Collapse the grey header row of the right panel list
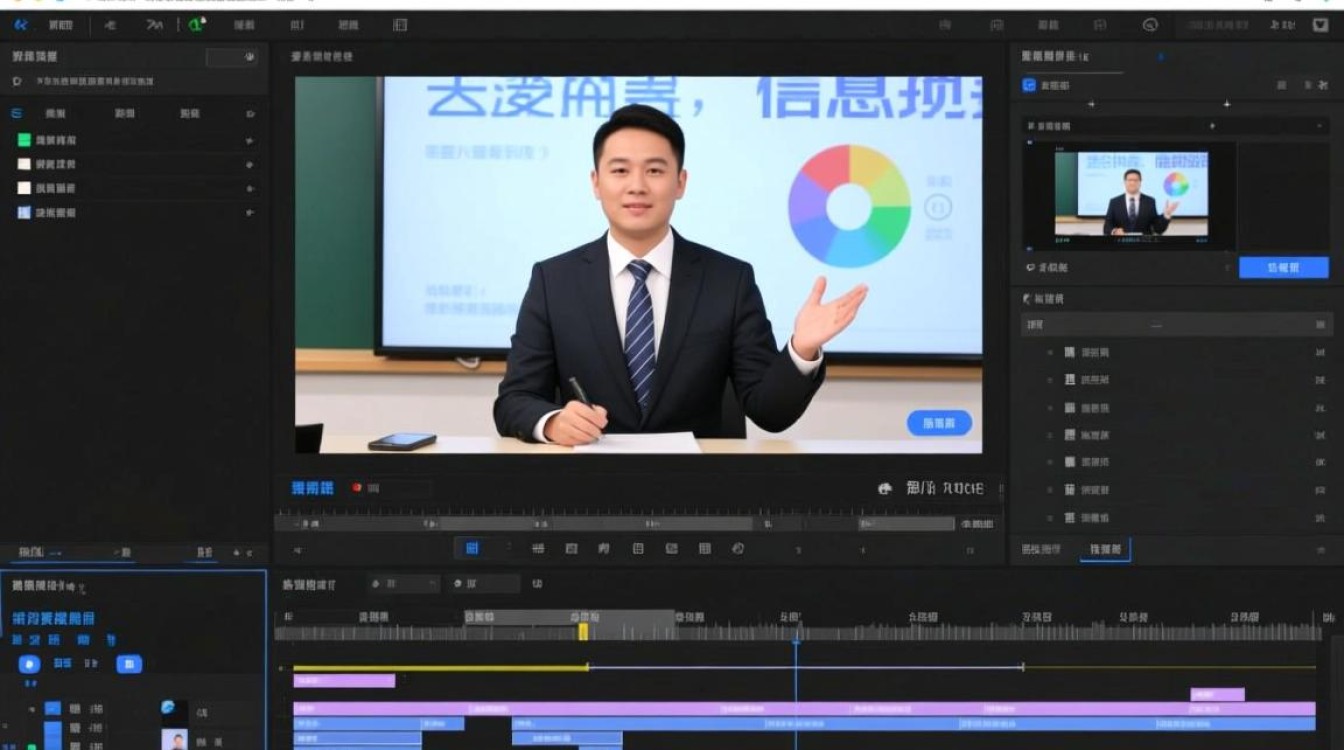The image size is (1344, 750). pos(1176,324)
